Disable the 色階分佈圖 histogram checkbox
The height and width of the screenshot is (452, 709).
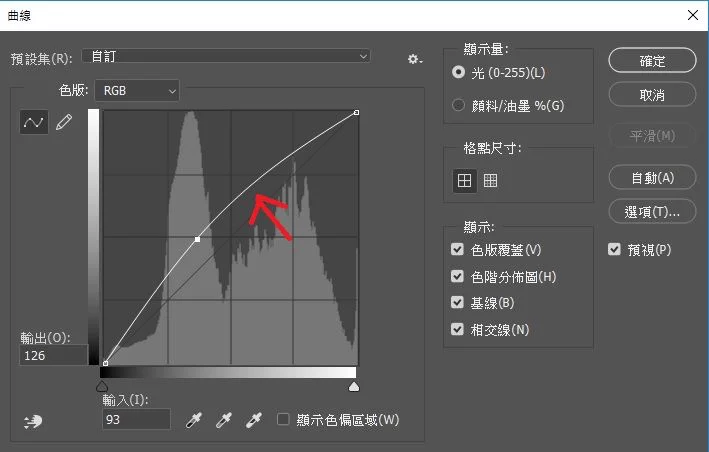(458, 277)
